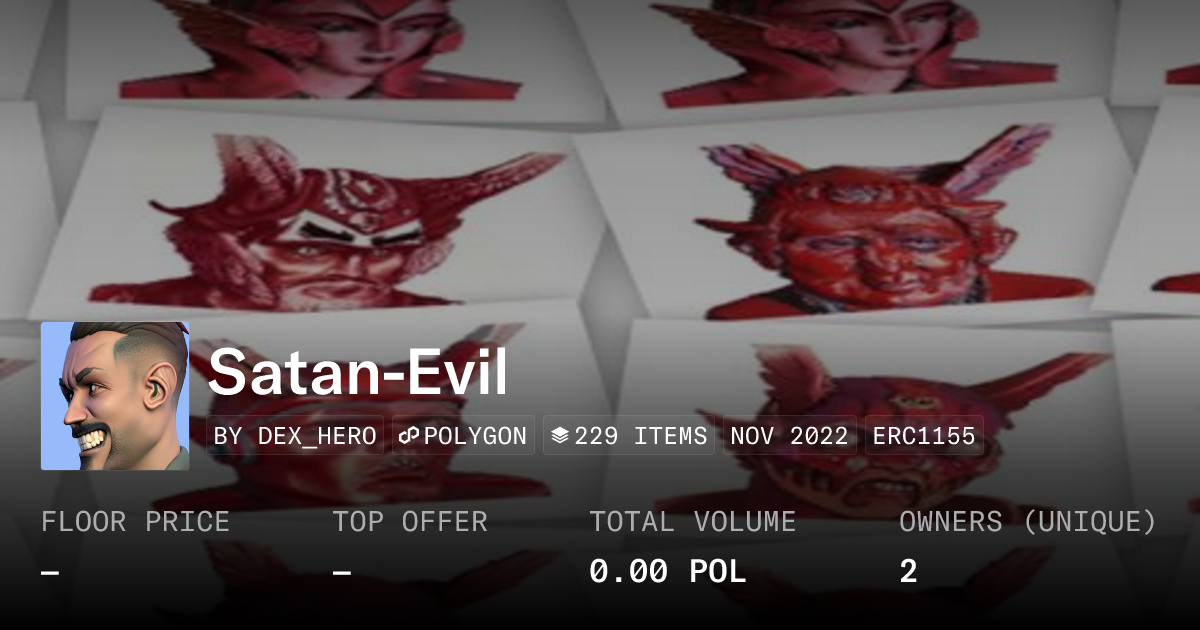
Task: Click the unique owners count 2
Action: 908,572
